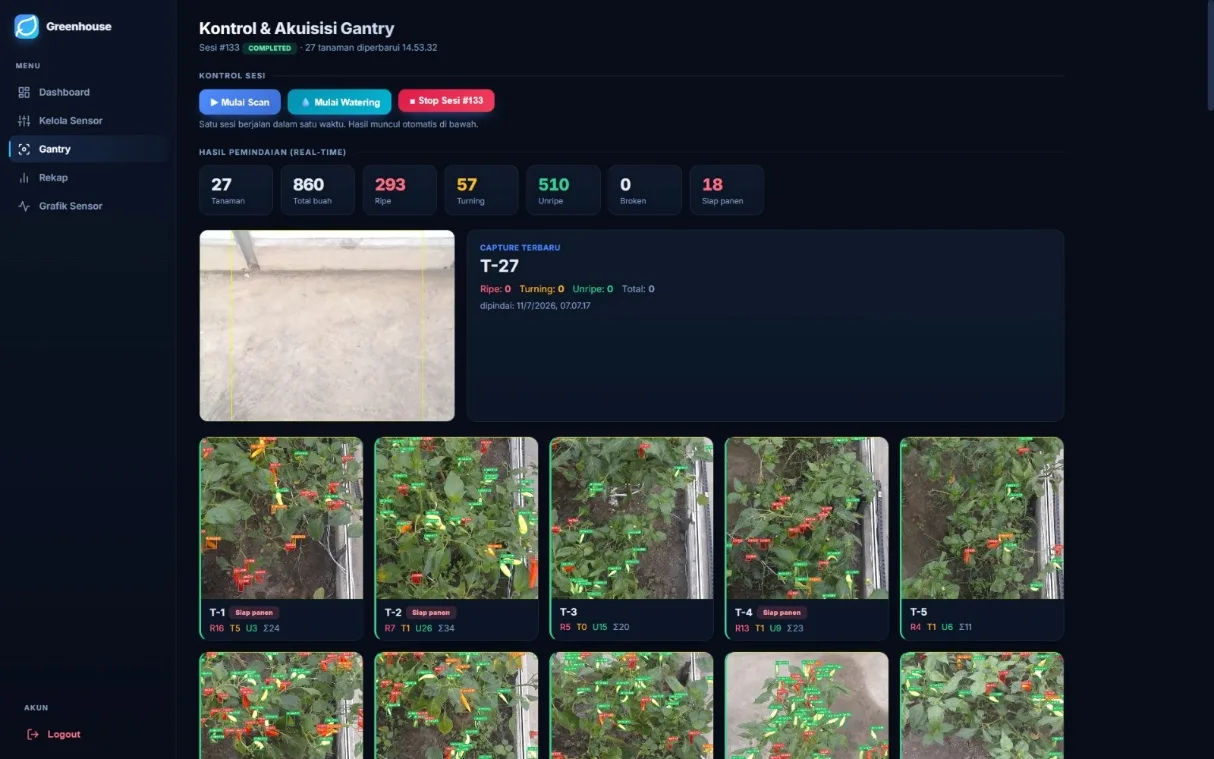Image resolution: width=1214 pixels, height=759 pixels.
Task: Click the R13 ripe count under T-4
Action: (742, 628)
